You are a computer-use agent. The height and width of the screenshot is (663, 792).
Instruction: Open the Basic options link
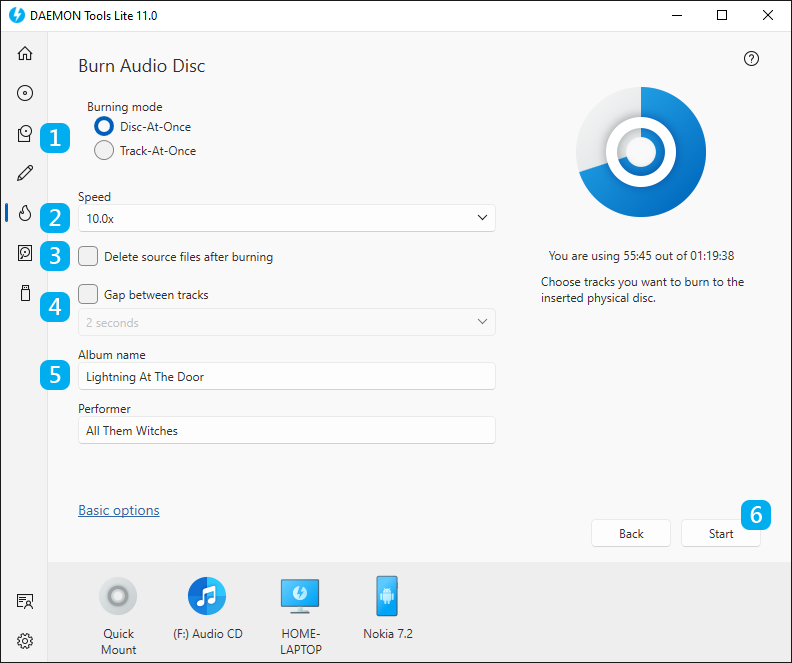(x=119, y=510)
